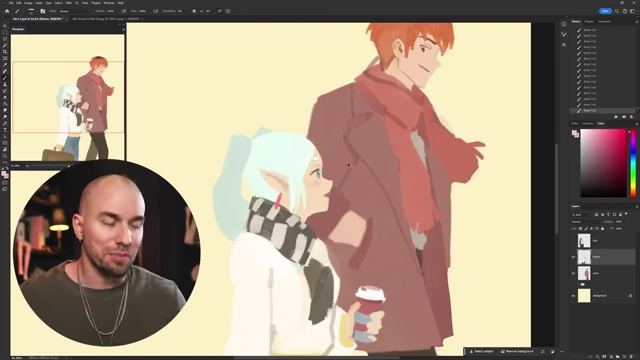Click the foreground color swatch in the toolbox

pyautogui.click(x=4, y=174)
